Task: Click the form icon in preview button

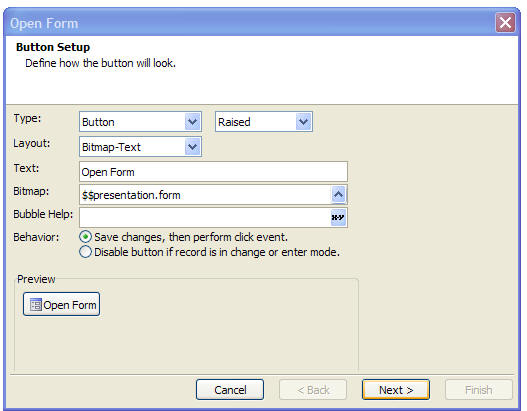Action: pyautogui.click(x=36, y=304)
